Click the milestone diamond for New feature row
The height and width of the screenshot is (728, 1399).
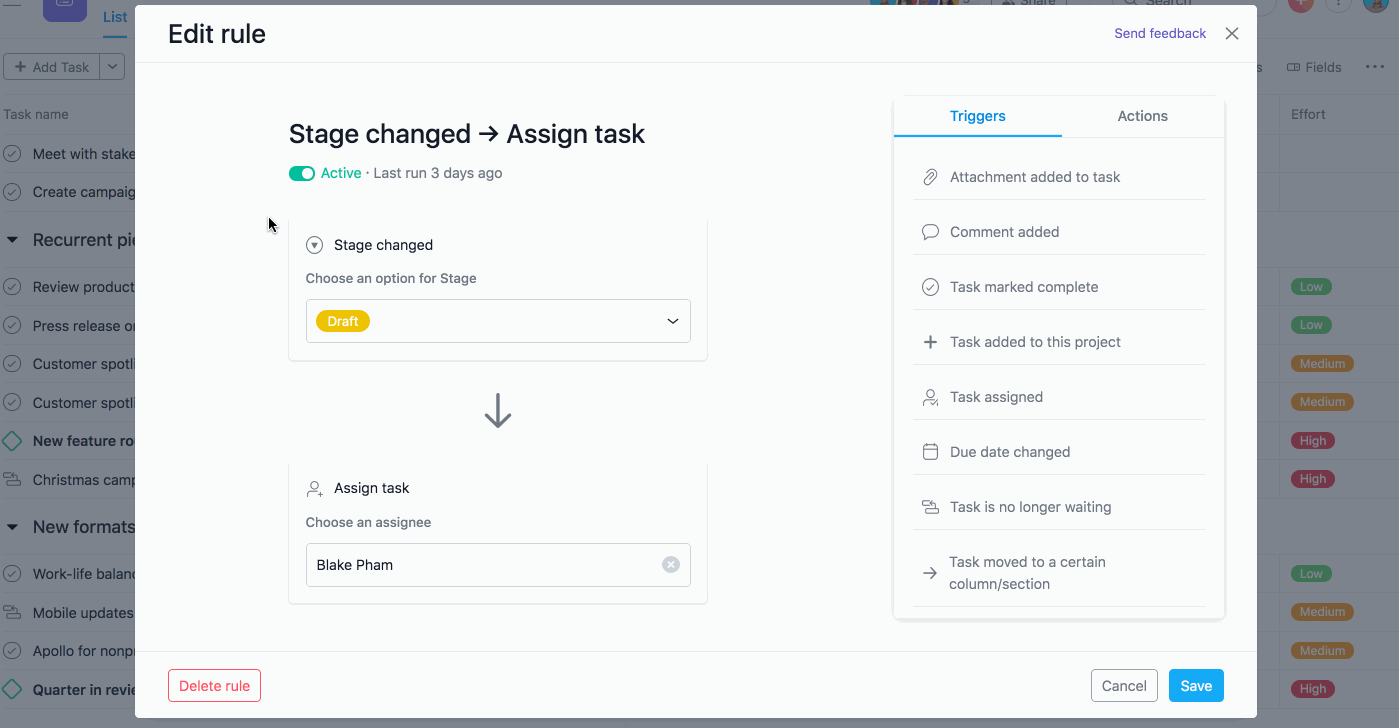tap(12, 441)
